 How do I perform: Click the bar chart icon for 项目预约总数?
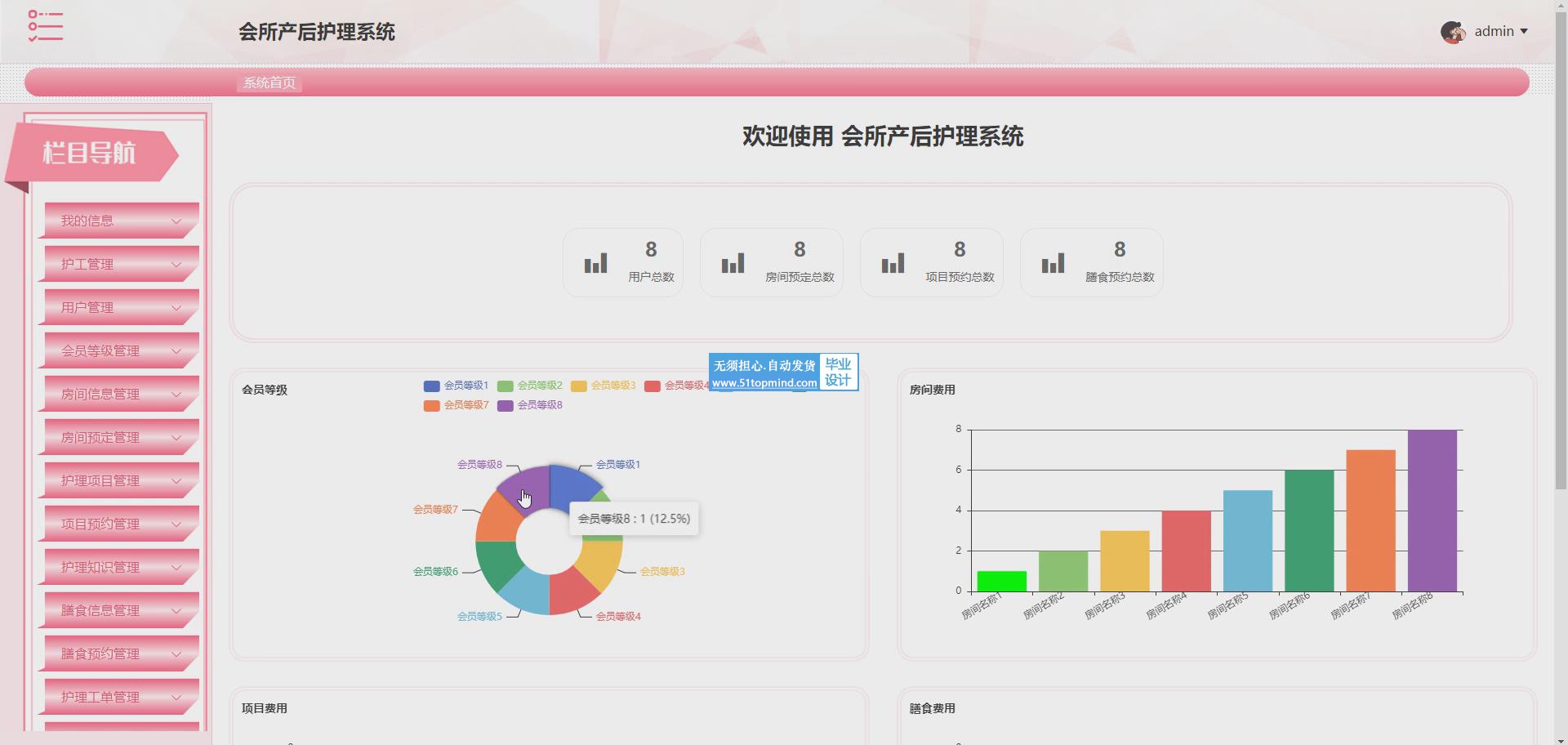pos(893,263)
